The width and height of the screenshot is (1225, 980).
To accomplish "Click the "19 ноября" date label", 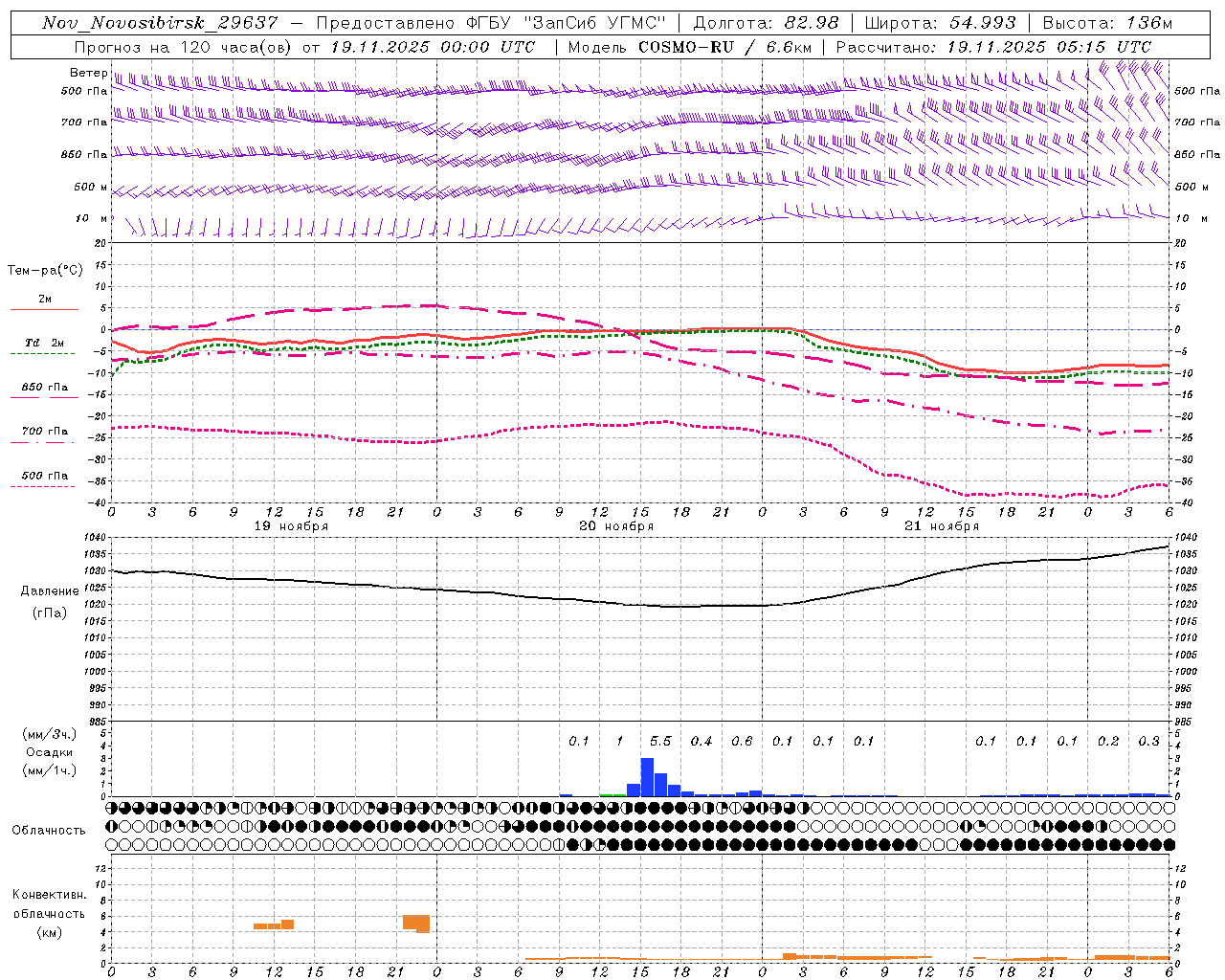I will tap(291, 526).
